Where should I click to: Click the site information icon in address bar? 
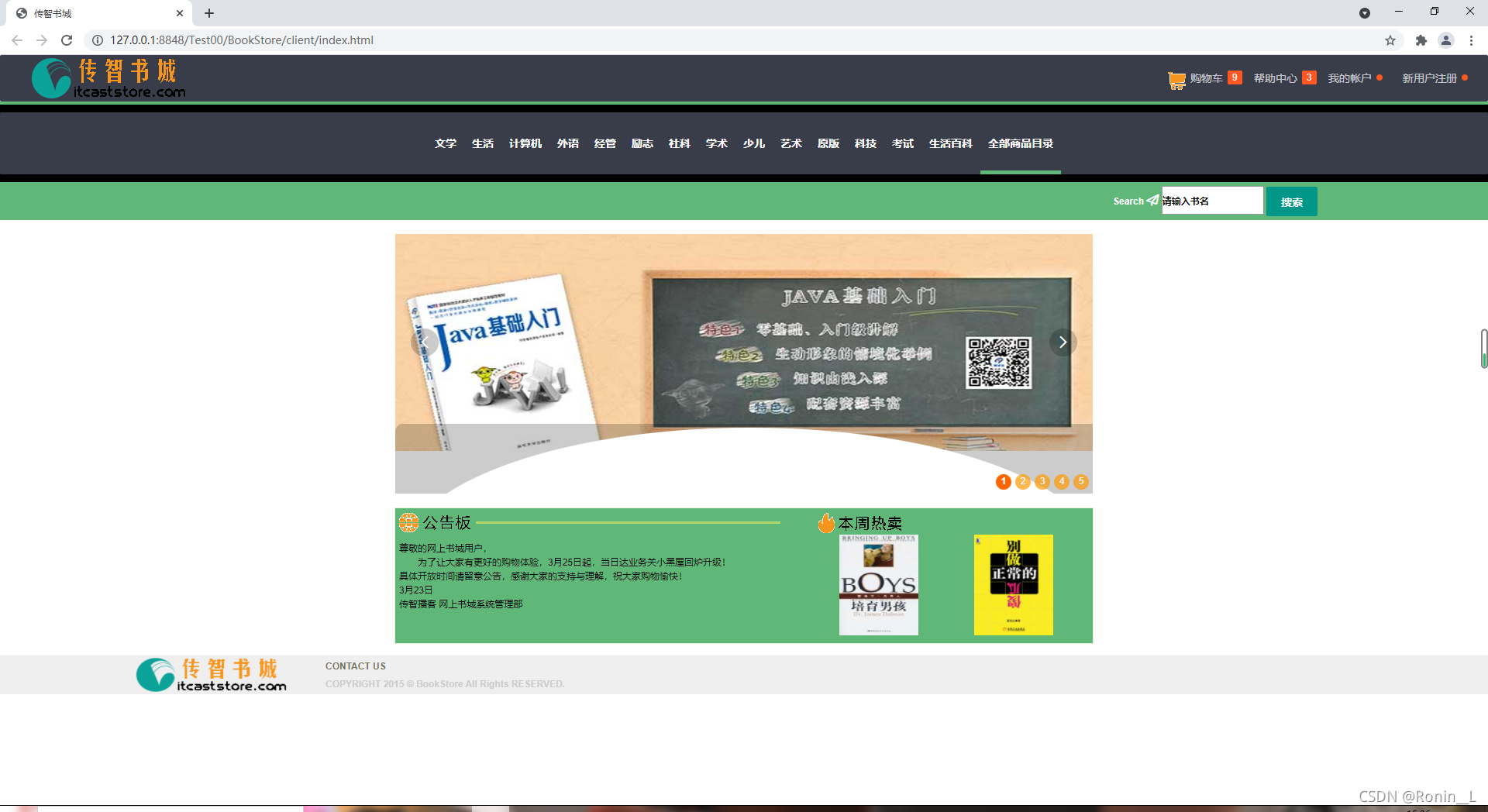(x=98, y=40)
